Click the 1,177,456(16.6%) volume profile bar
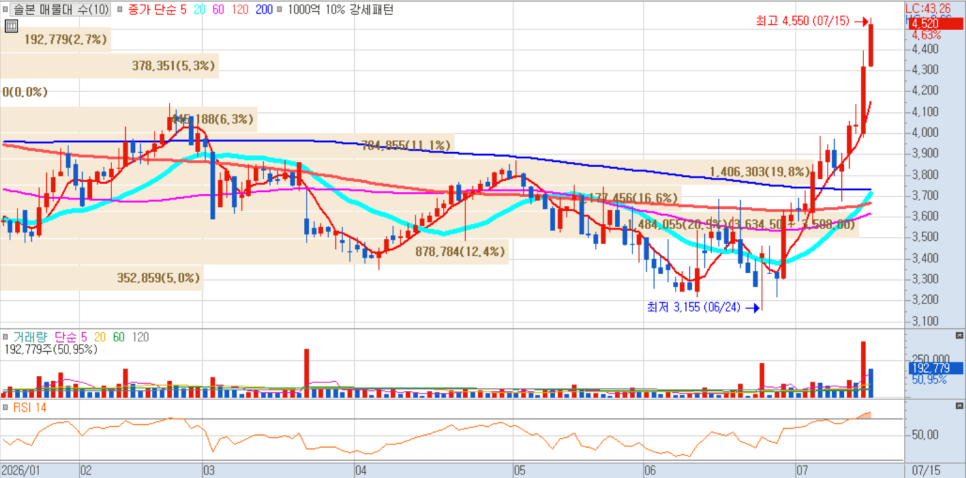Viewport: 966px width, 478px height. pos(341,198)
